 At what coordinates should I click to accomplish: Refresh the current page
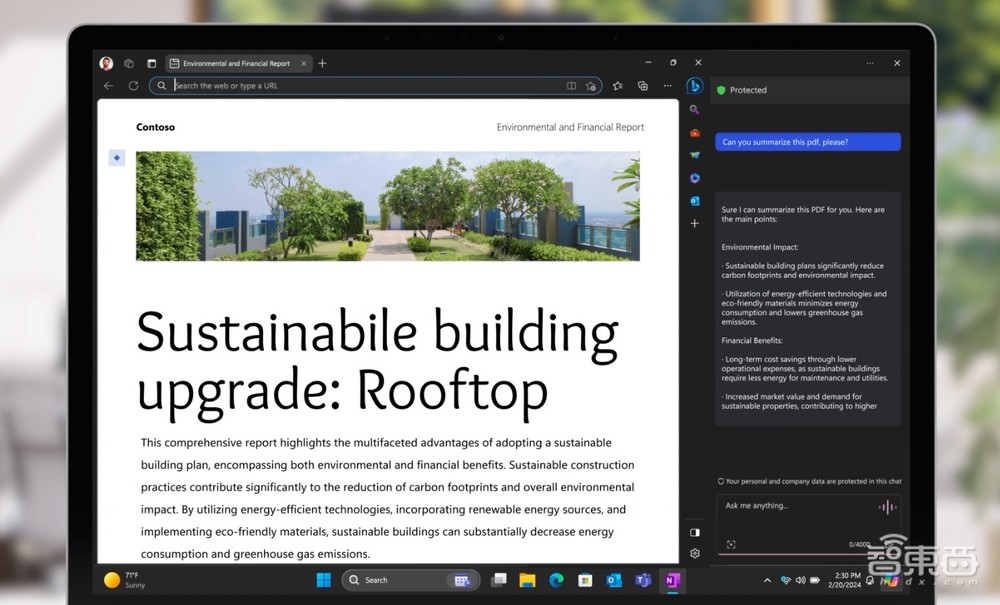click(x=133, y=86)
